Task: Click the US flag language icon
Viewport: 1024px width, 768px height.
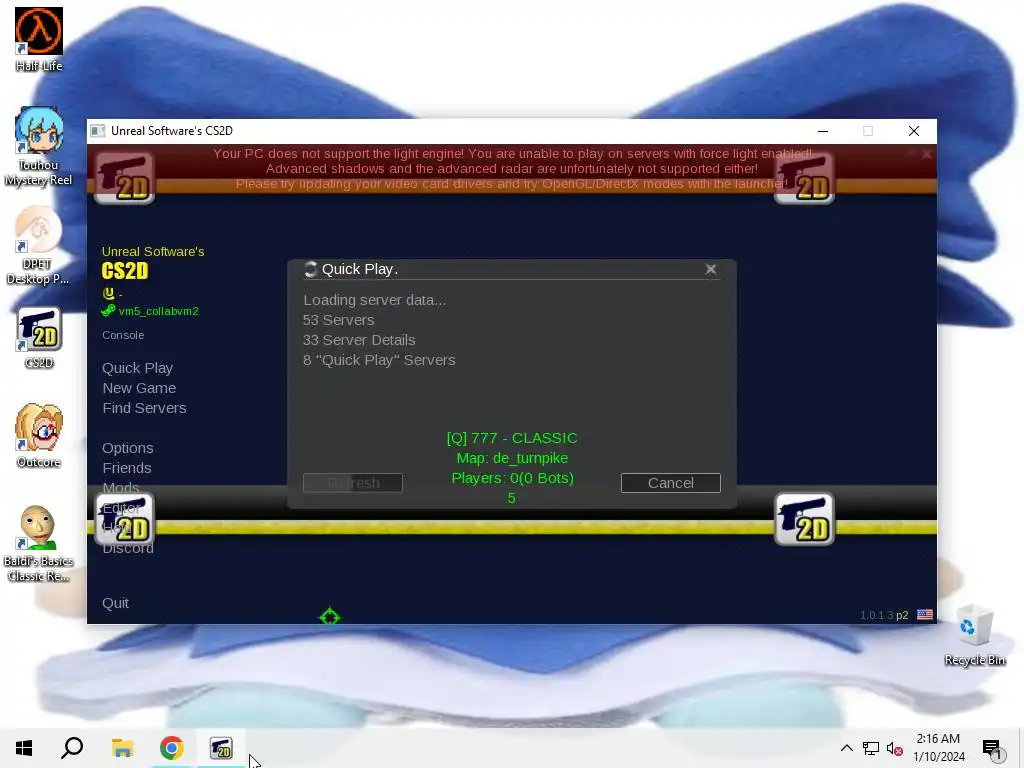Action: point(925,615)
